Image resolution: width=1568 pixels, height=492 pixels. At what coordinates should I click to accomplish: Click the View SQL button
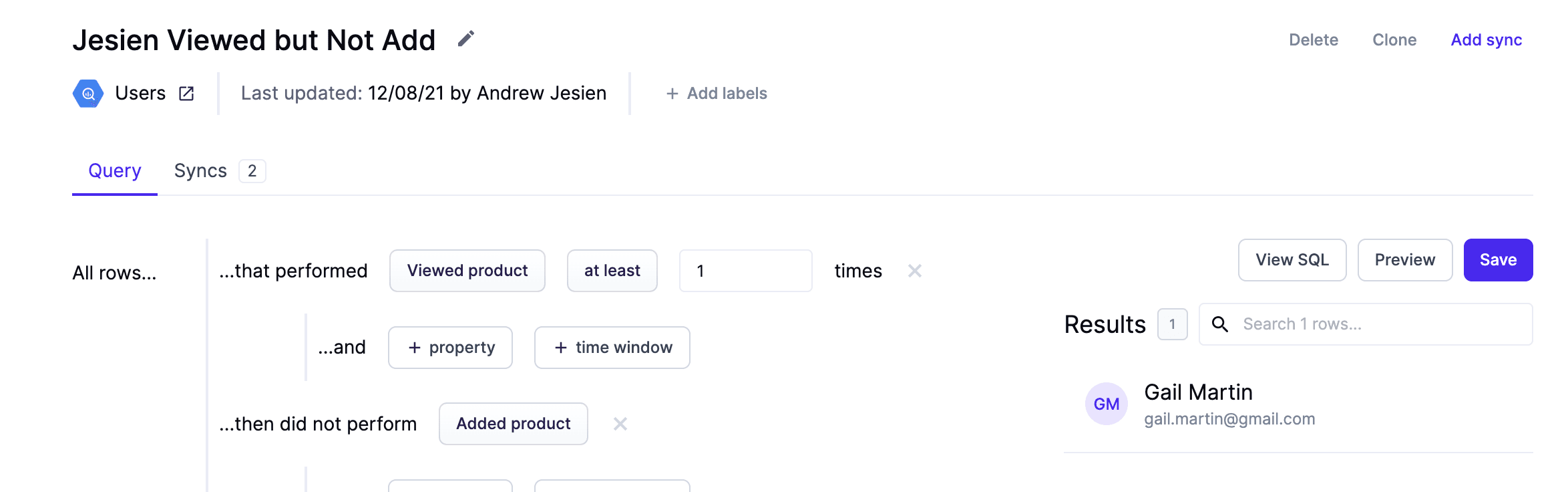click(x=1292, y=260)
